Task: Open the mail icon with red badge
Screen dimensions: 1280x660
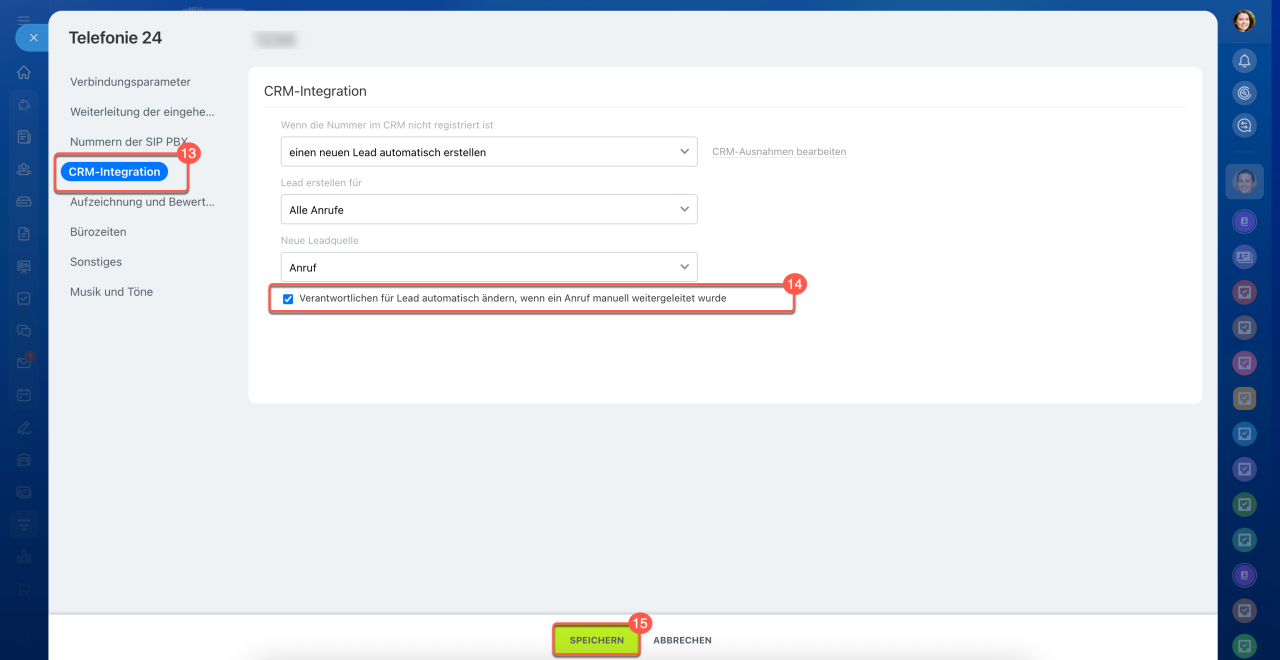Action: tap(24, 362)
